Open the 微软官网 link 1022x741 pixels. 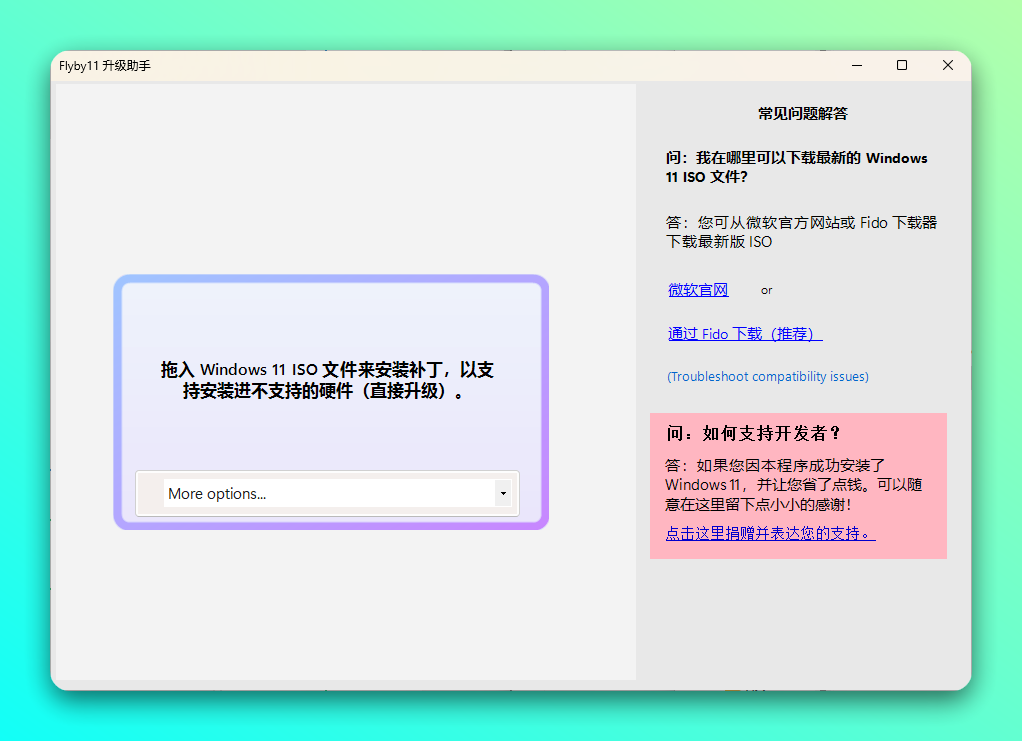click(698, 290)
